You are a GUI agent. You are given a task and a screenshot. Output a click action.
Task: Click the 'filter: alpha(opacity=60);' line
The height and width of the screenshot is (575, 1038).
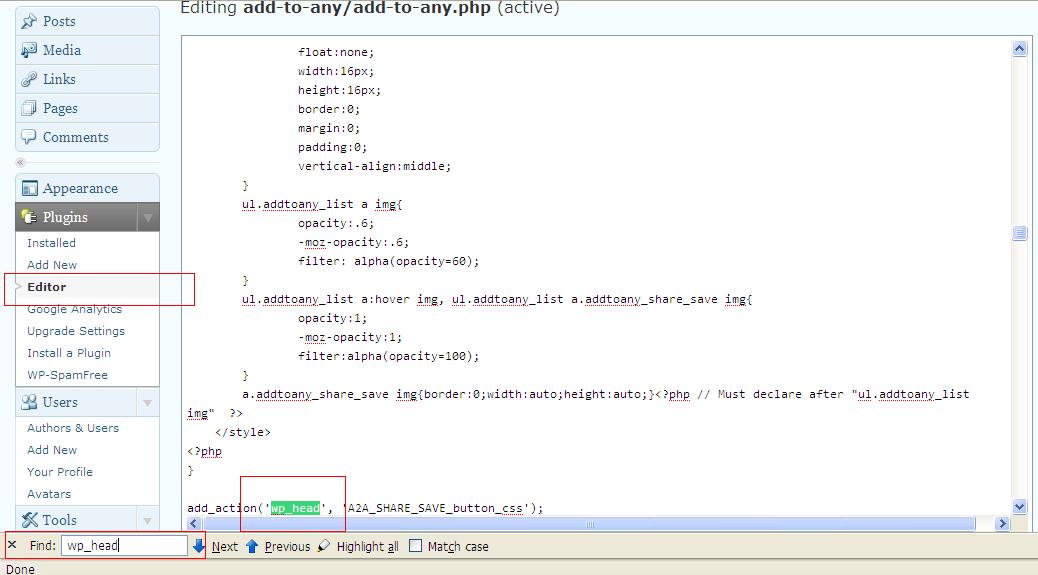[389, 261]
